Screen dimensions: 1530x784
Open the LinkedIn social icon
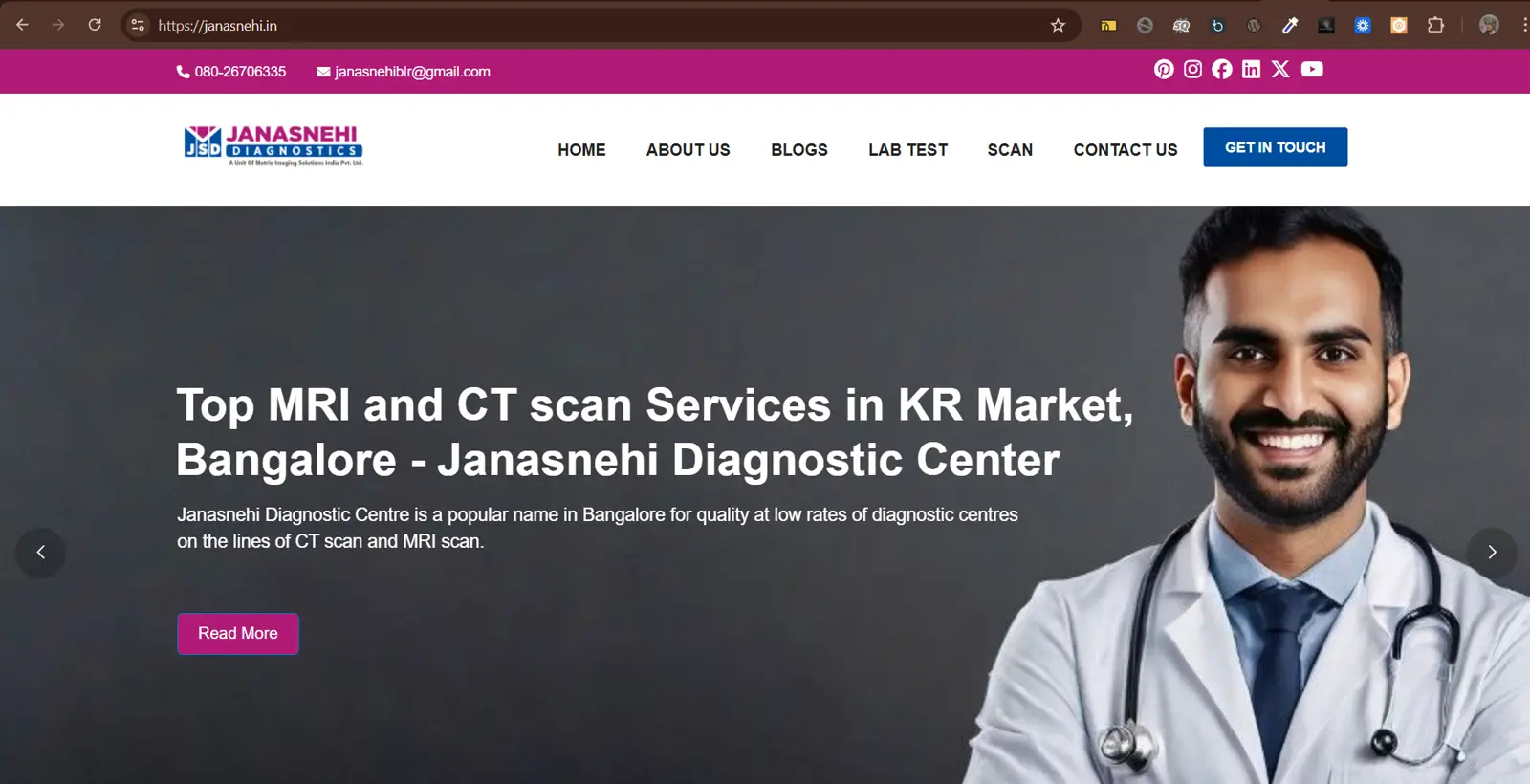coord(1251,69)
